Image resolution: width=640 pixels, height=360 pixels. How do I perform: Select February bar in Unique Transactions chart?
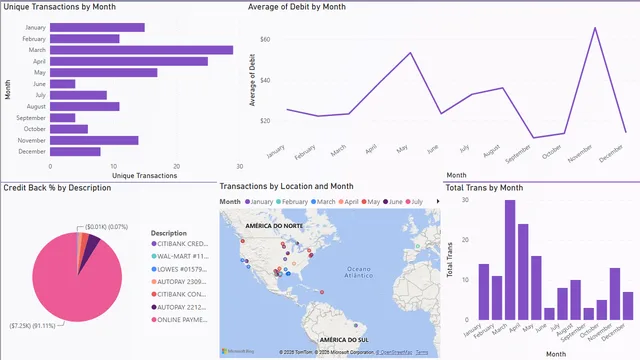(x=84, y=39)
